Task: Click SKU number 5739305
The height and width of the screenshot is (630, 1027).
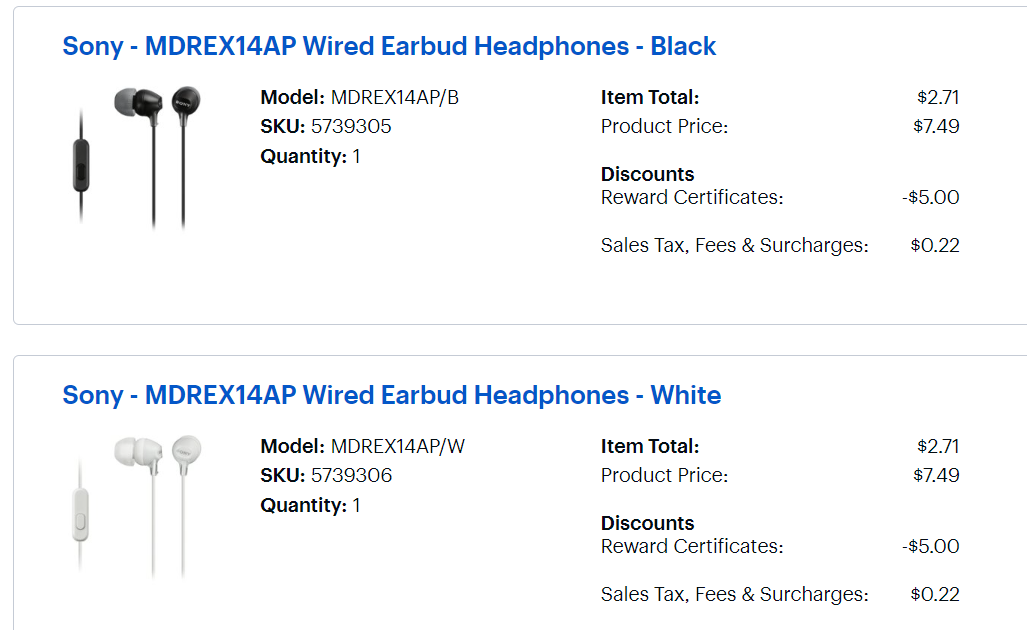Action: click(x=351, y=126)
